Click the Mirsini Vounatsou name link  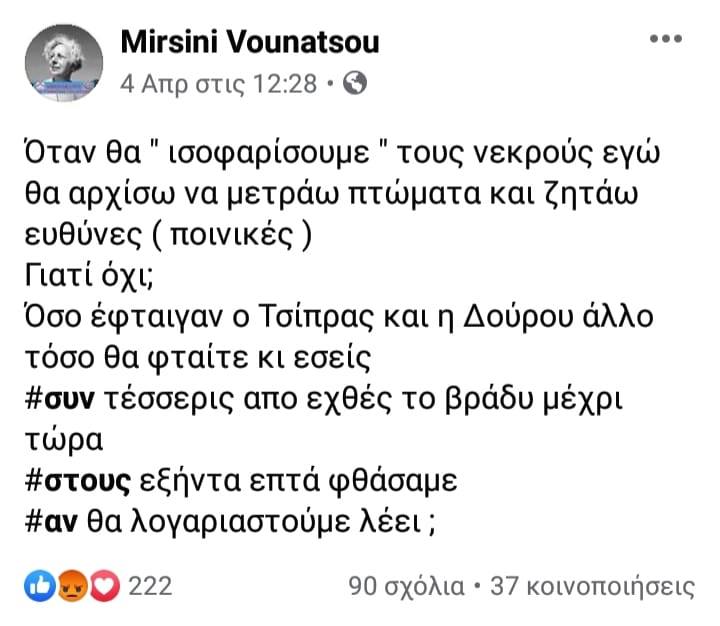tap(250, 42)
